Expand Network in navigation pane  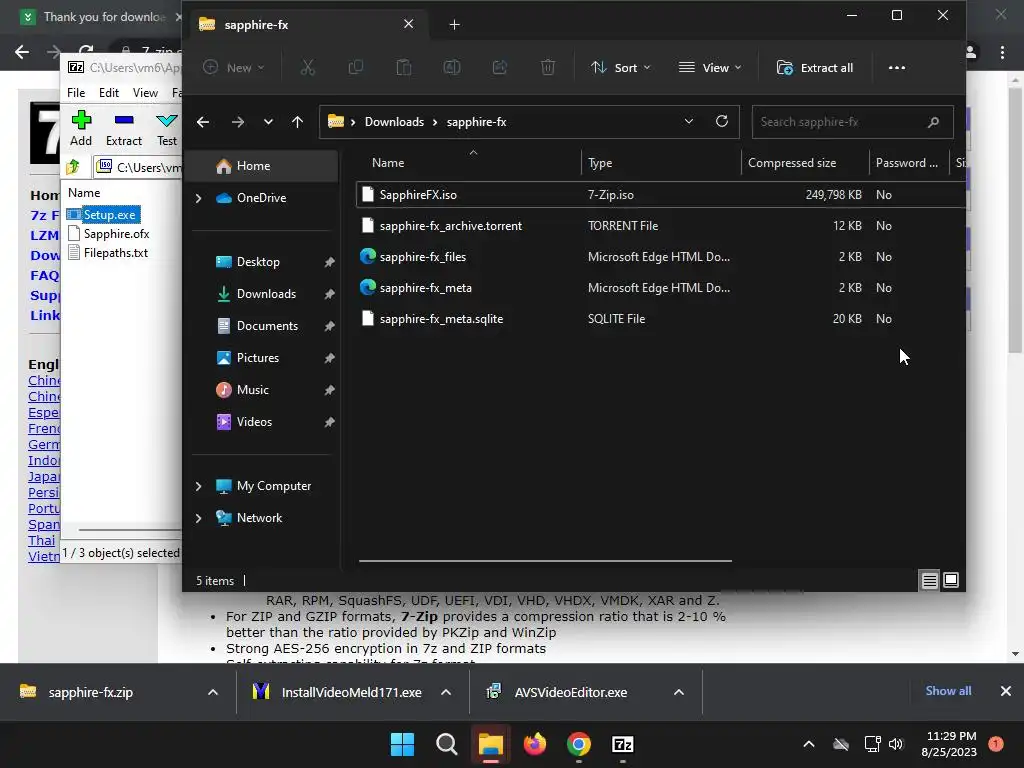click(199, 518)
